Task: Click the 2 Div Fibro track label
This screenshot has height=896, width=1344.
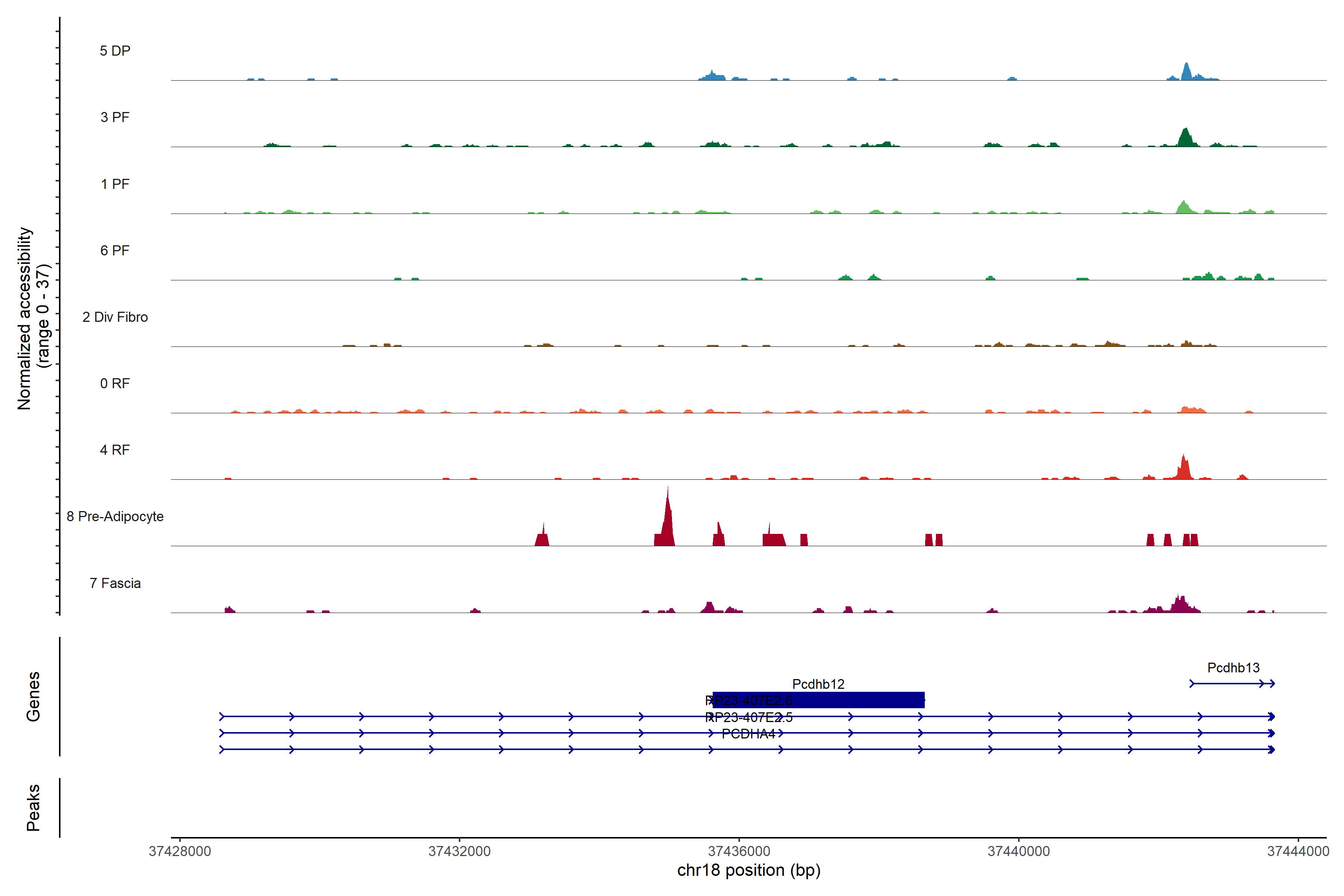Action: pyautogui.click(x=115, y=317)
